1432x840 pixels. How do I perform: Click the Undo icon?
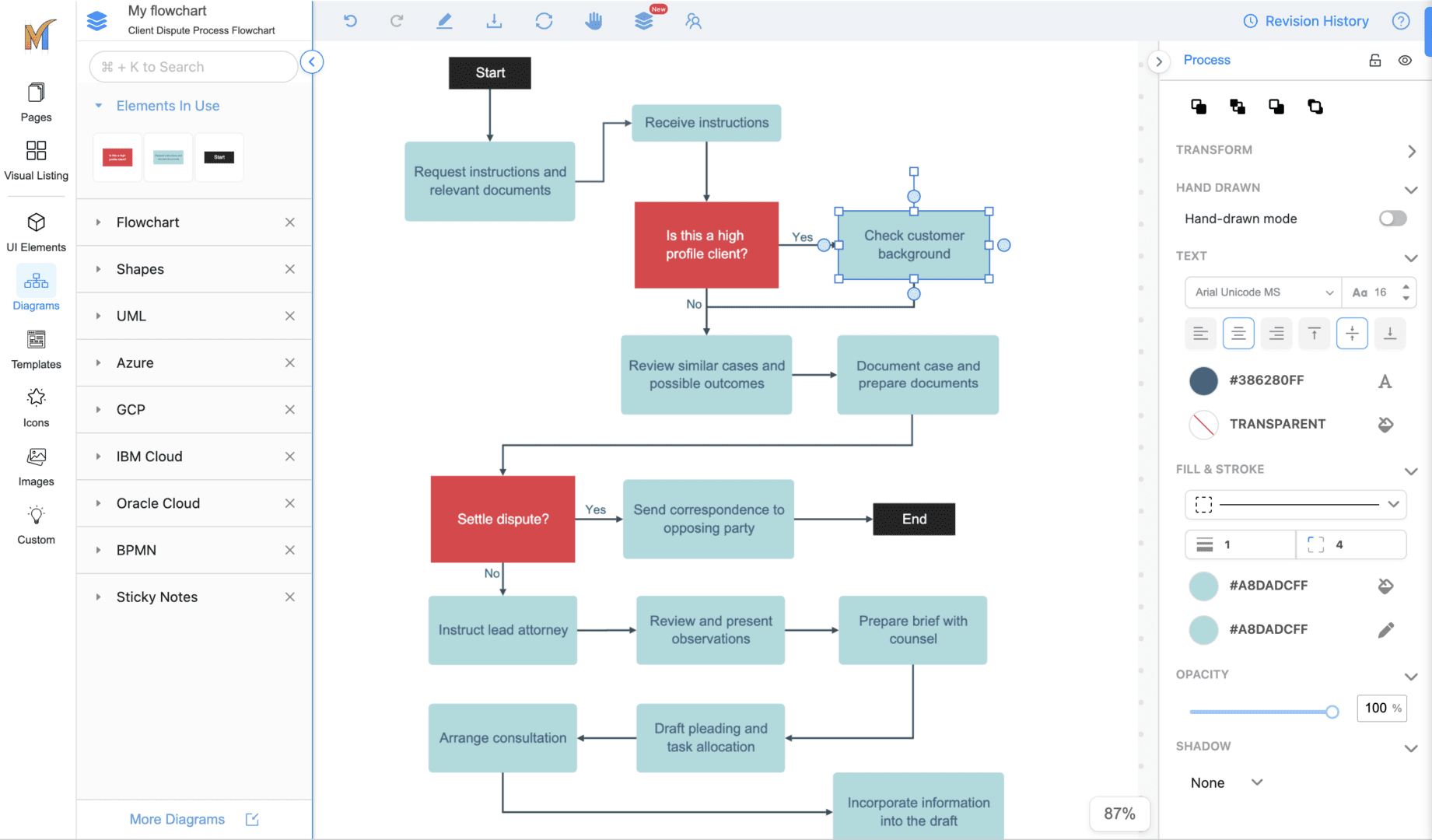[350, 20]
